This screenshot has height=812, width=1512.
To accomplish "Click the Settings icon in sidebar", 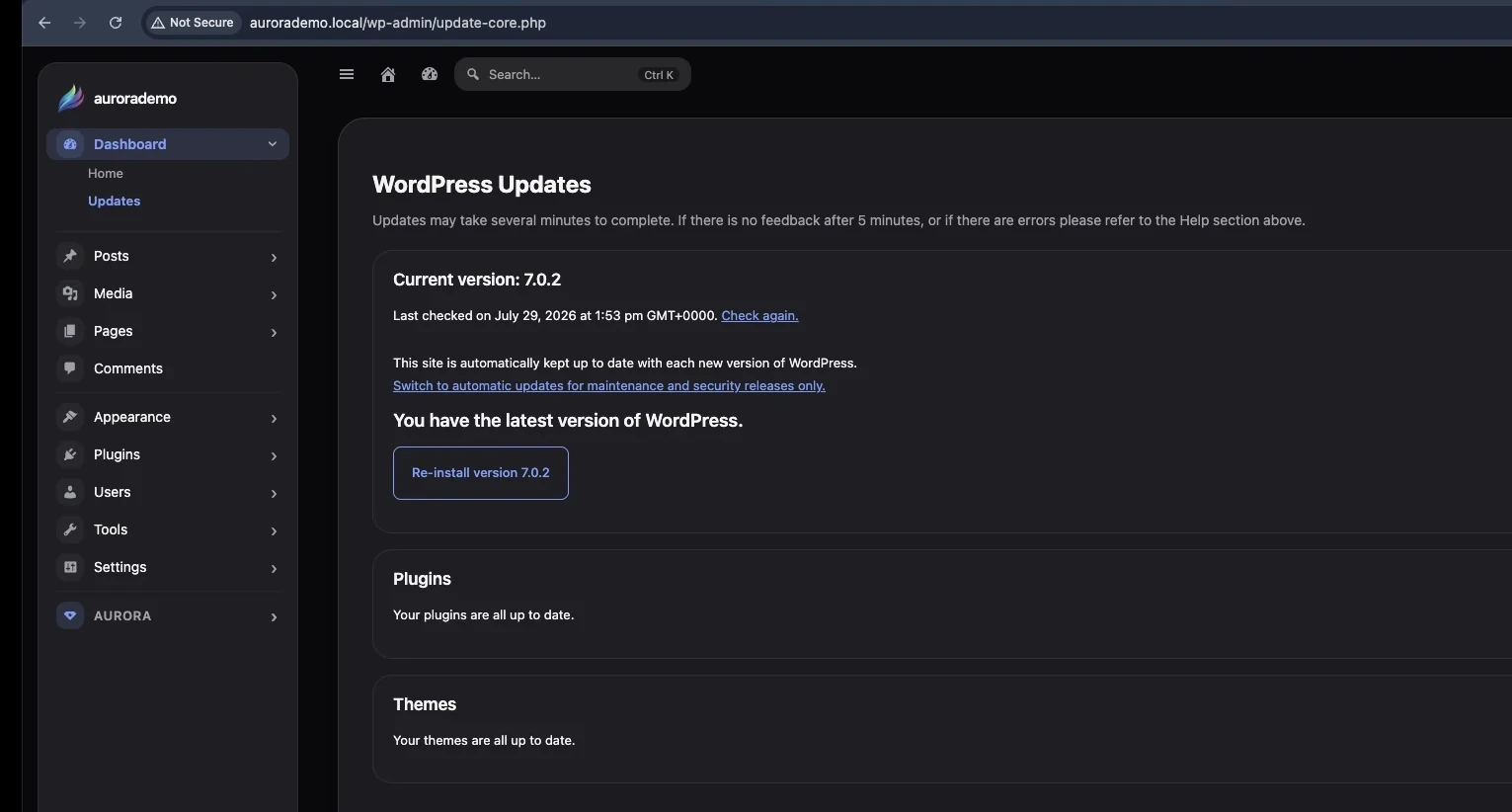I will (x=70, y=567).
